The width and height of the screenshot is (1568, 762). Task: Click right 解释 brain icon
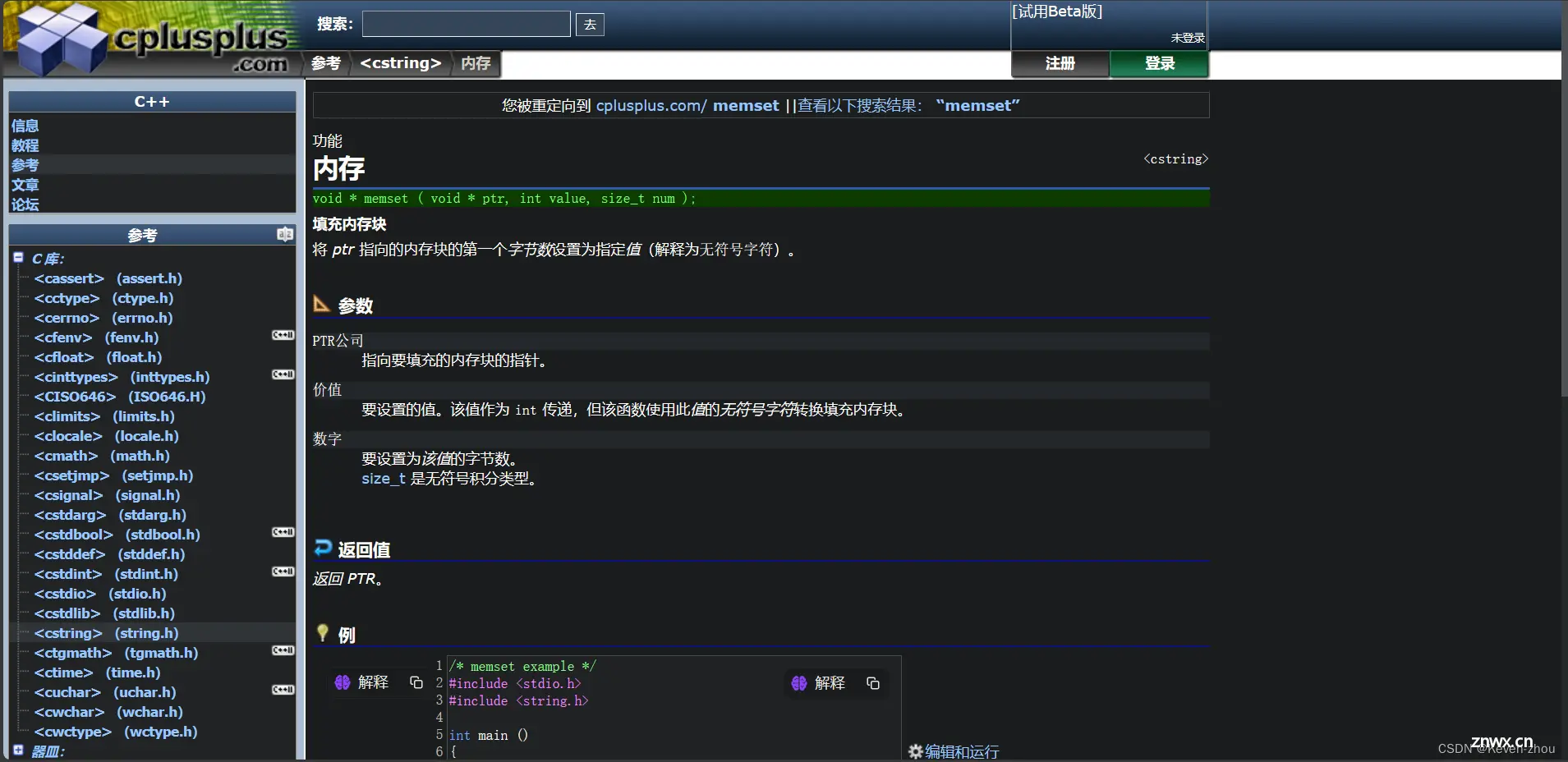click(799, 683)
